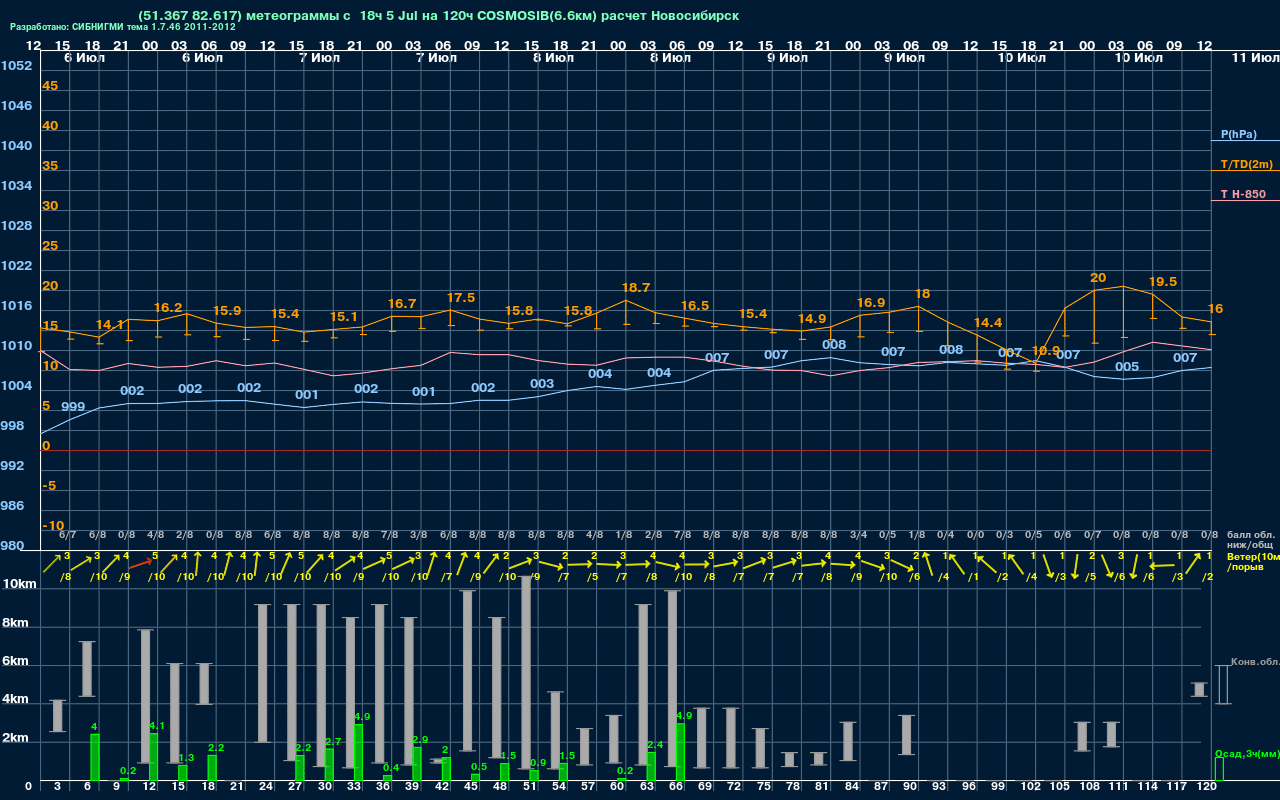Click the 4.1 precipitation label

(156, 726)
